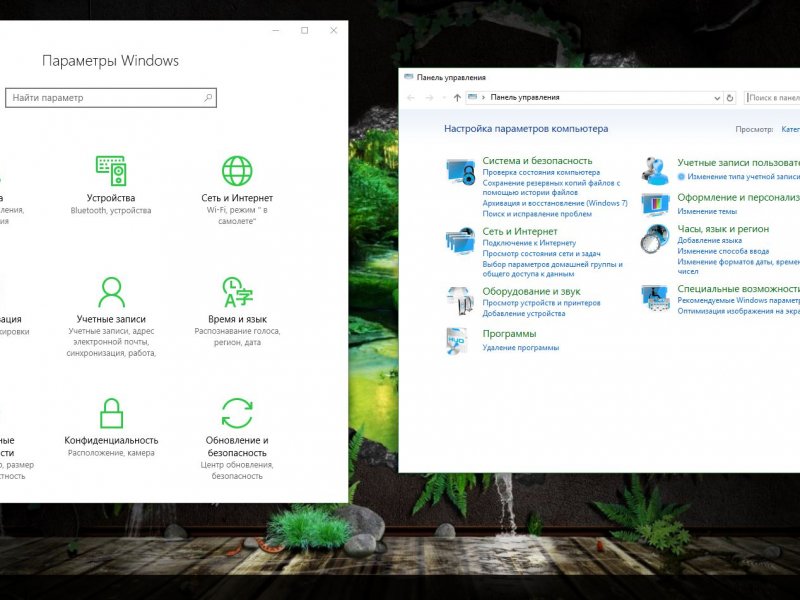Open the Система и безопасность heading link

(537, 161)
